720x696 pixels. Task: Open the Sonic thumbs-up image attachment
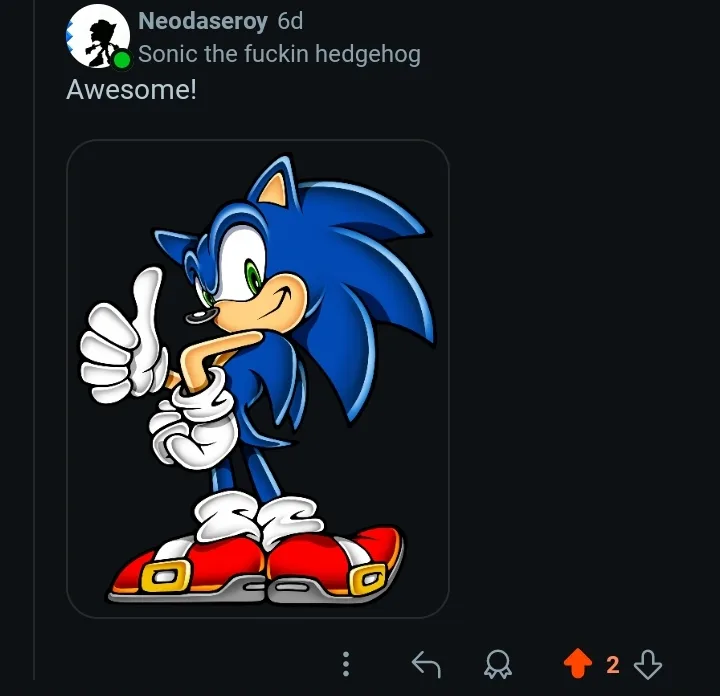click(x=258, y=379)
